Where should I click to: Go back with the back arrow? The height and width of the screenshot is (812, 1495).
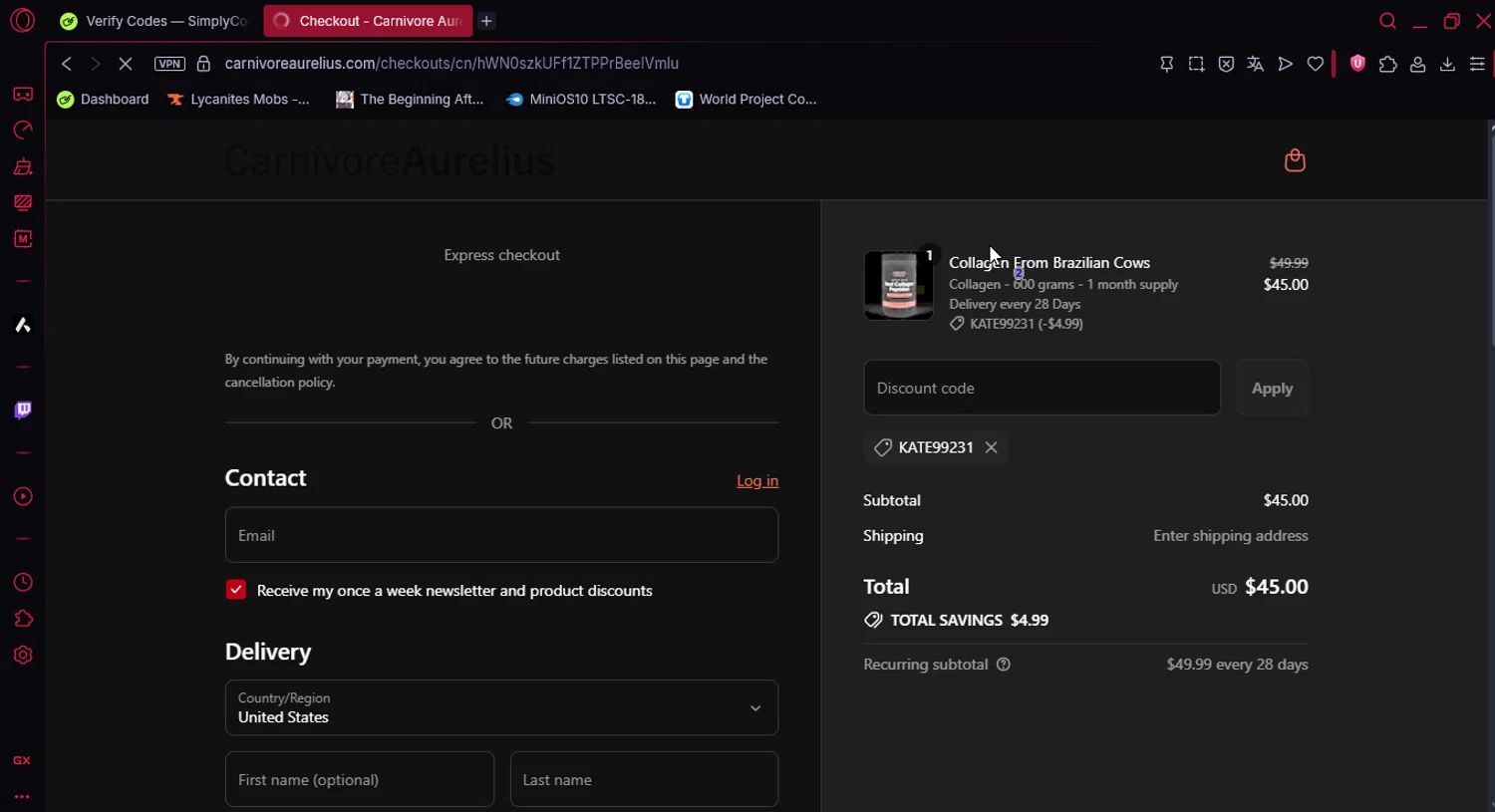[67, 64]
